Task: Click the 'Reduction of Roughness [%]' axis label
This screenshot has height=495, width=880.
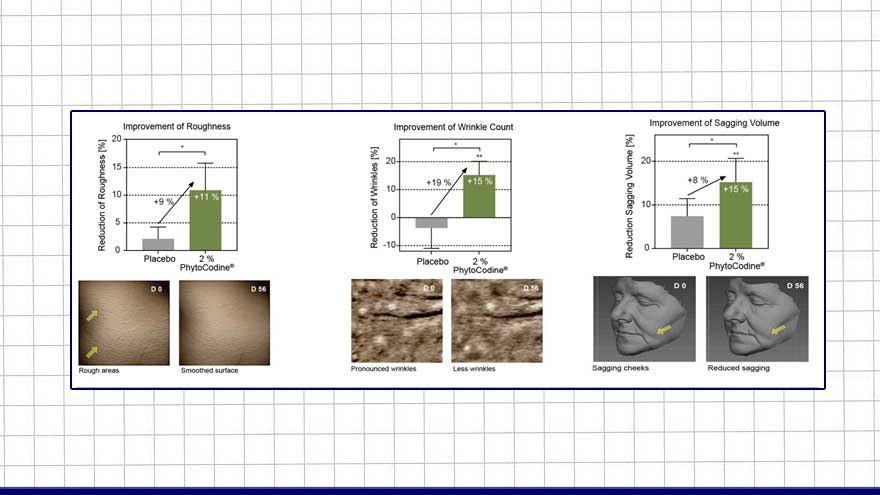Action: pyautogui.click(x=102, y=195)
